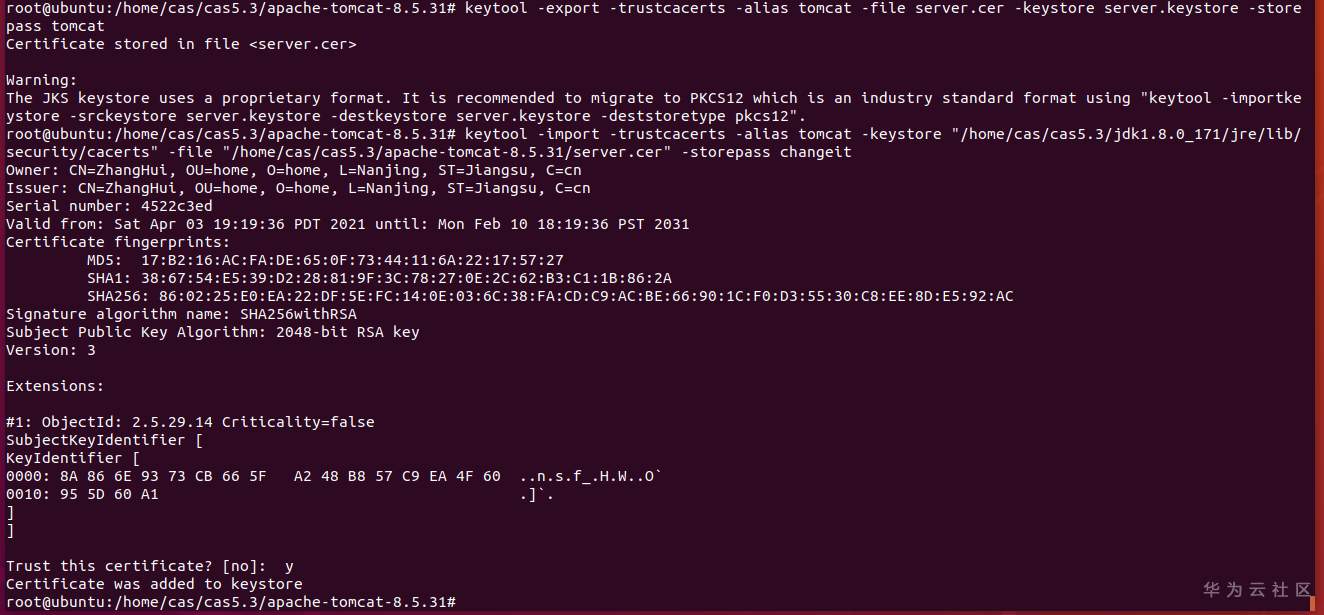1324x615 pixels.
Task: Click the 'Certificate stored in file <server.cer>' line
Action: (x=181, y=44)
